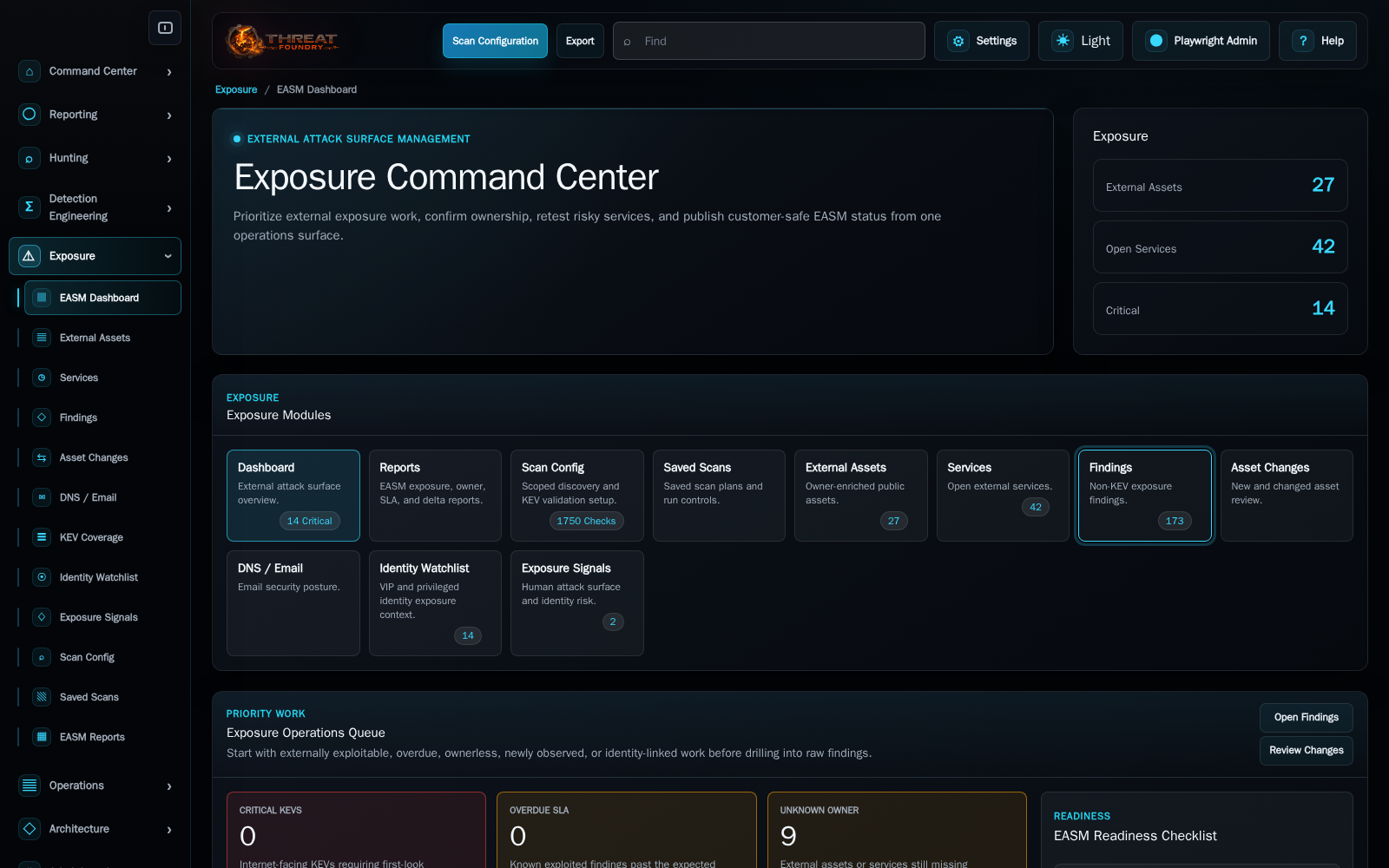Collapse the Exposure section chevron

click(x=168, y=256)
